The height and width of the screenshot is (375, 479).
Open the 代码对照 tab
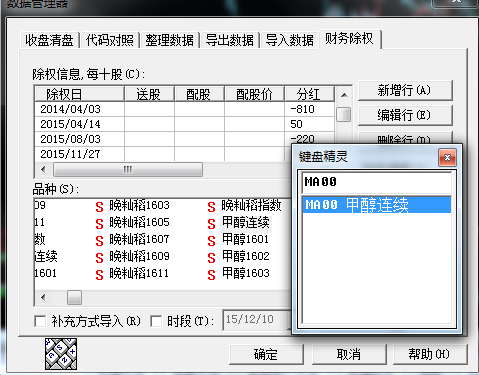point(110,40)
